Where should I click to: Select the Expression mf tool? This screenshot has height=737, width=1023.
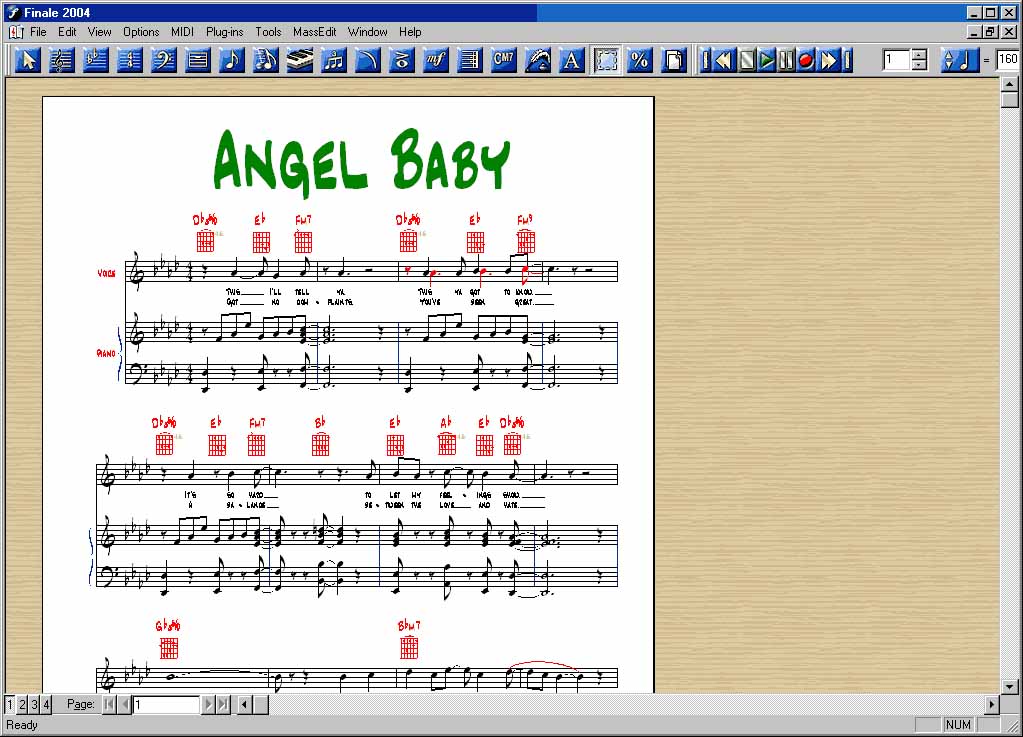point(435,60)
